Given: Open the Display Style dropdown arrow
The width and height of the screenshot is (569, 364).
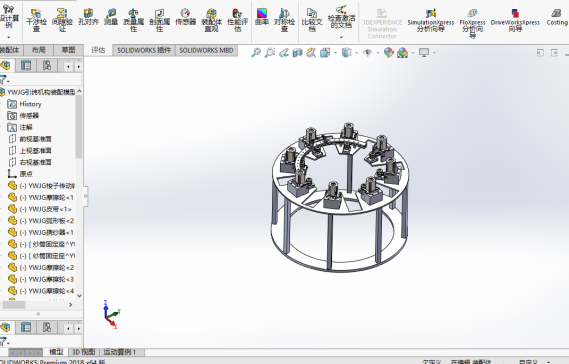Looking at the screenshot, I should pos(356,53).
